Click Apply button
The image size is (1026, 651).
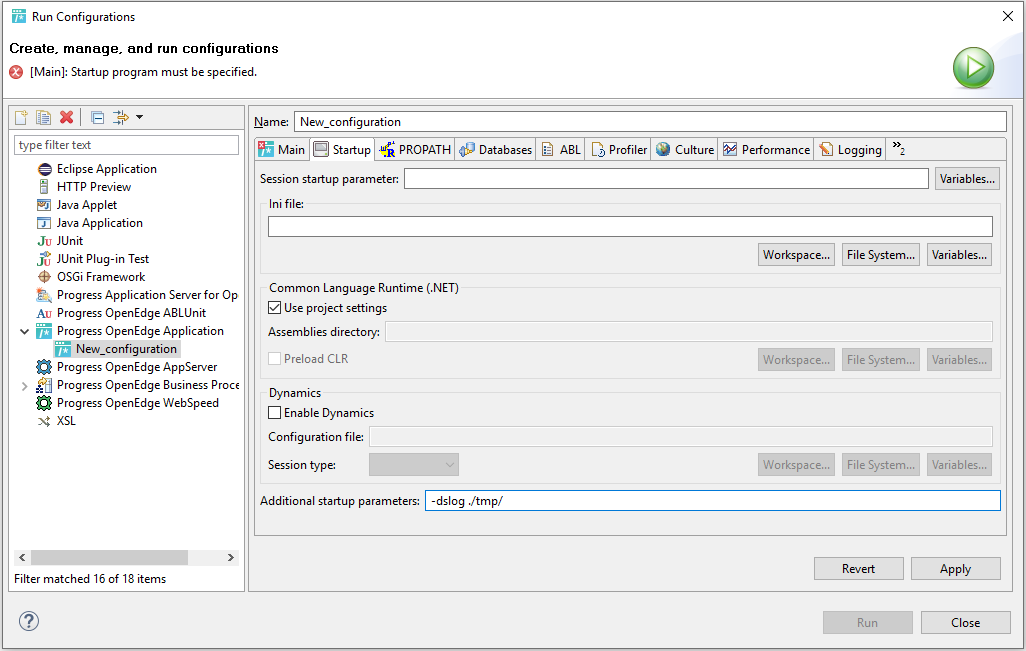955,569
